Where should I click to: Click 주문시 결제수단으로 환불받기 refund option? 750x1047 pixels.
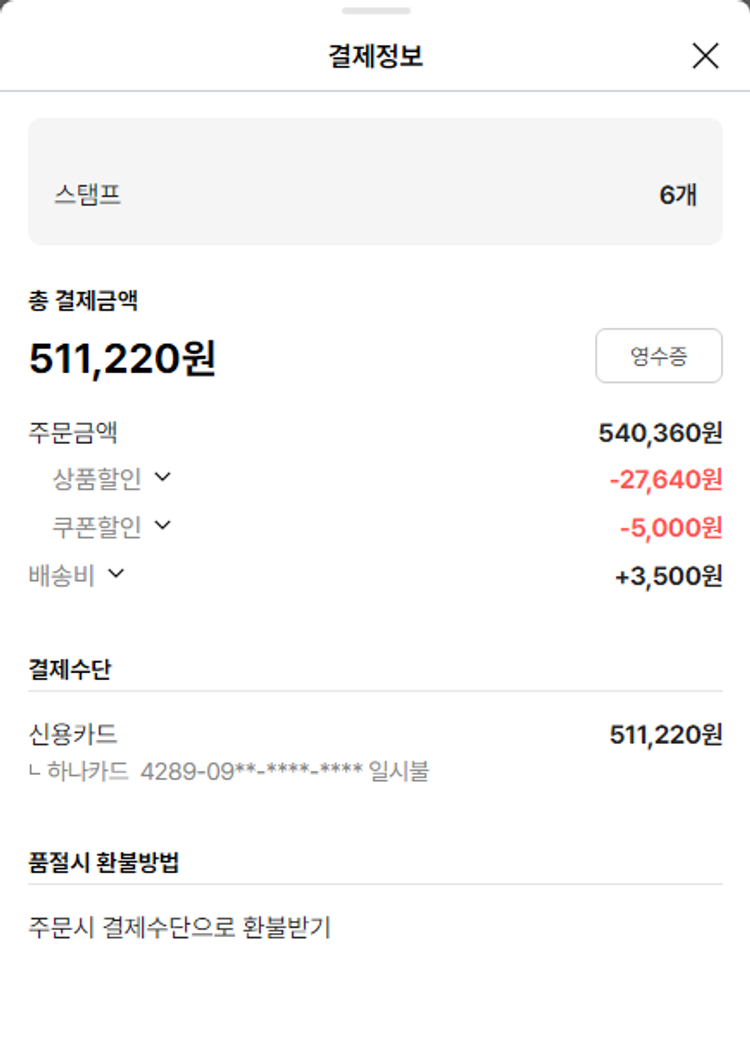[179, 927]
